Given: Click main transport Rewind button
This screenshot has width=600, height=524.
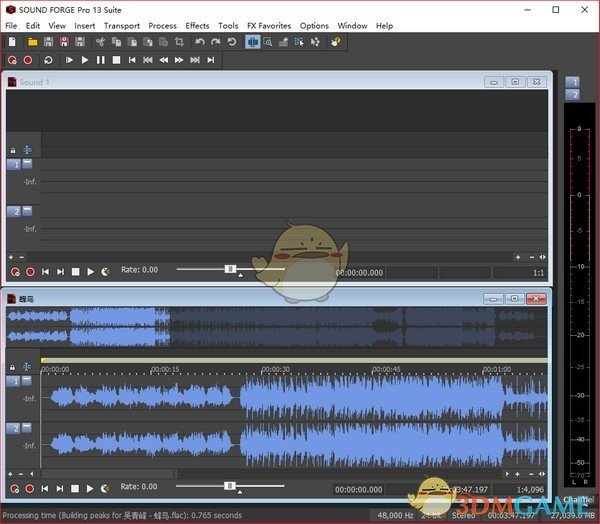Looking at the screenshot, I should coord(163,60).
